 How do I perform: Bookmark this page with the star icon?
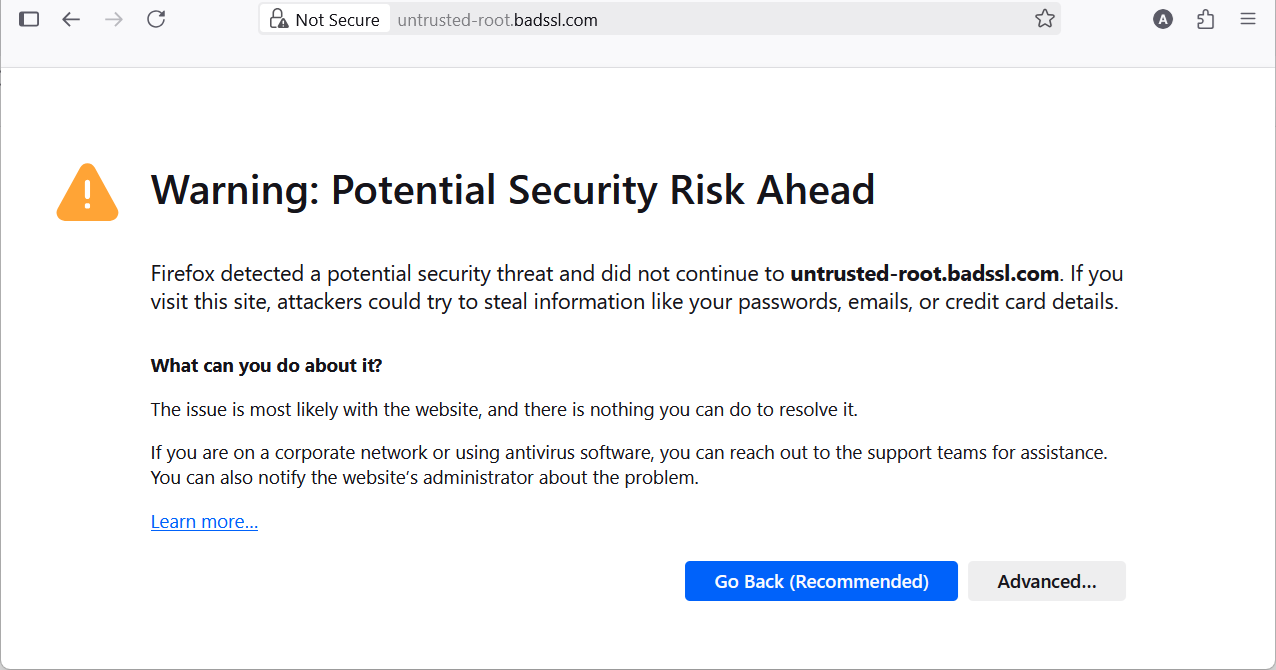point(1044,19)
